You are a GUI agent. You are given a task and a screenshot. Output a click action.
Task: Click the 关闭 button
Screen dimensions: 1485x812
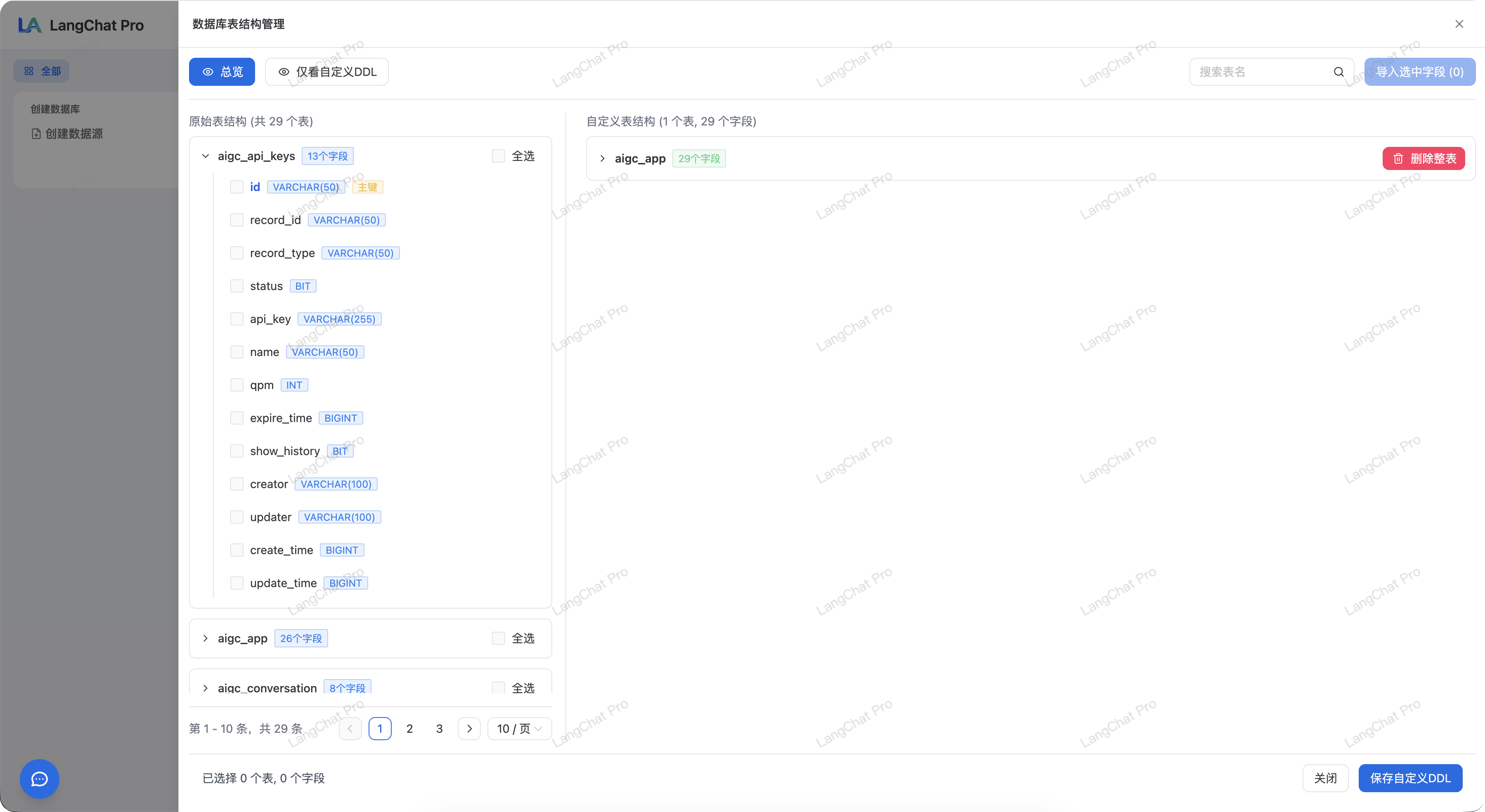[x=1325, y=778]
